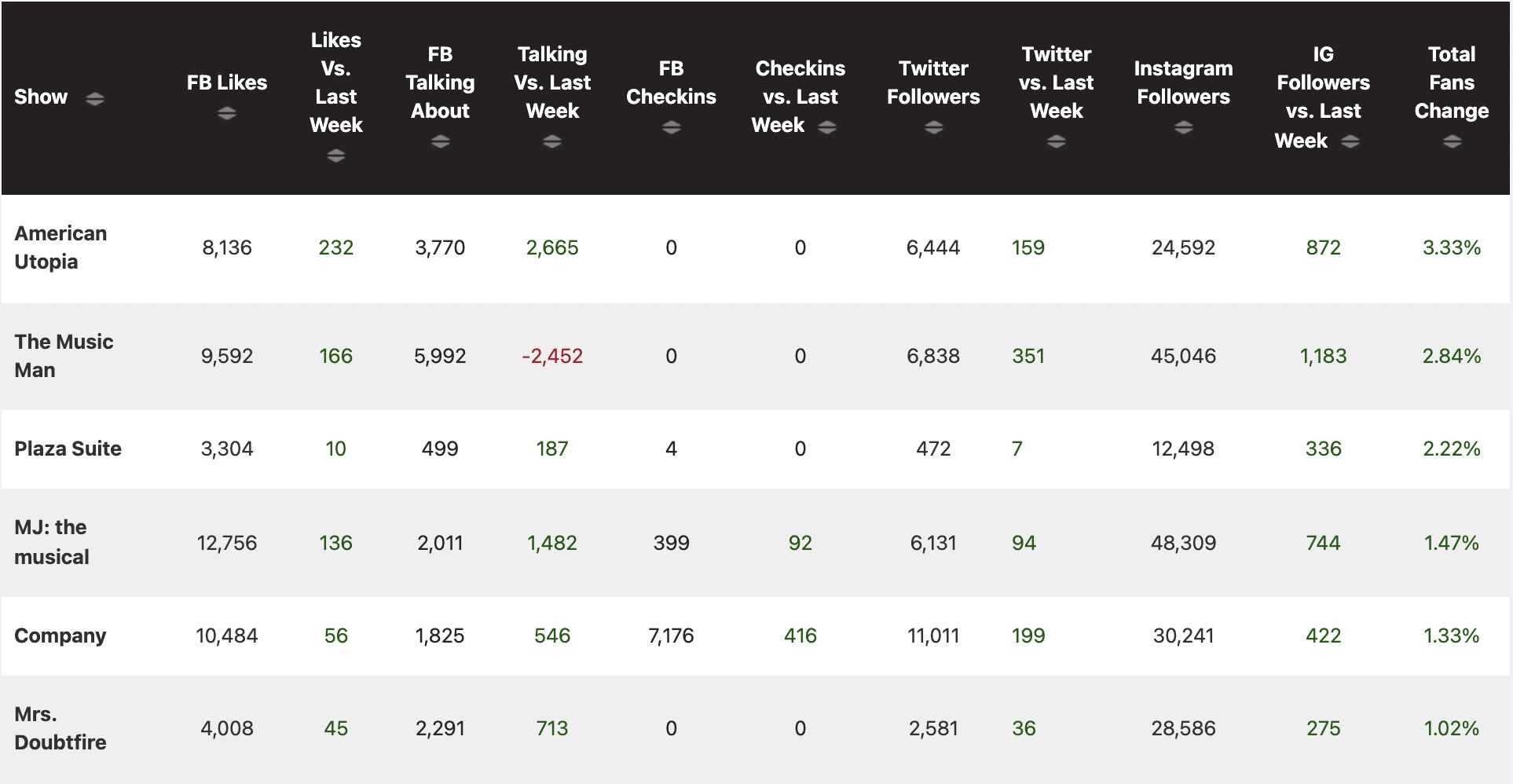Select The Music Man show name
This screenshot has height=784, width=1513.
coord(64,356)
